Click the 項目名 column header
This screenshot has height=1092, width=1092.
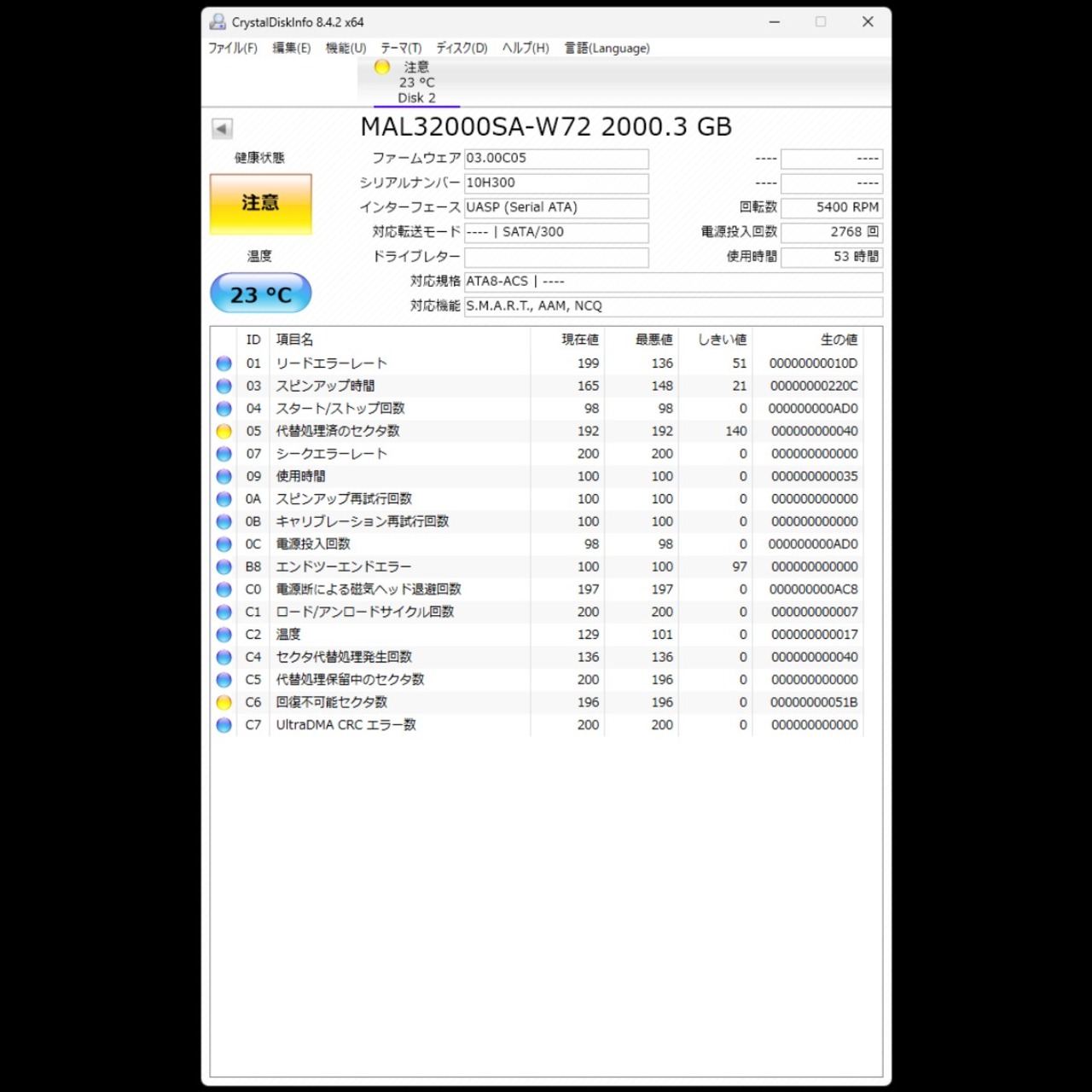tap(294, 340)
